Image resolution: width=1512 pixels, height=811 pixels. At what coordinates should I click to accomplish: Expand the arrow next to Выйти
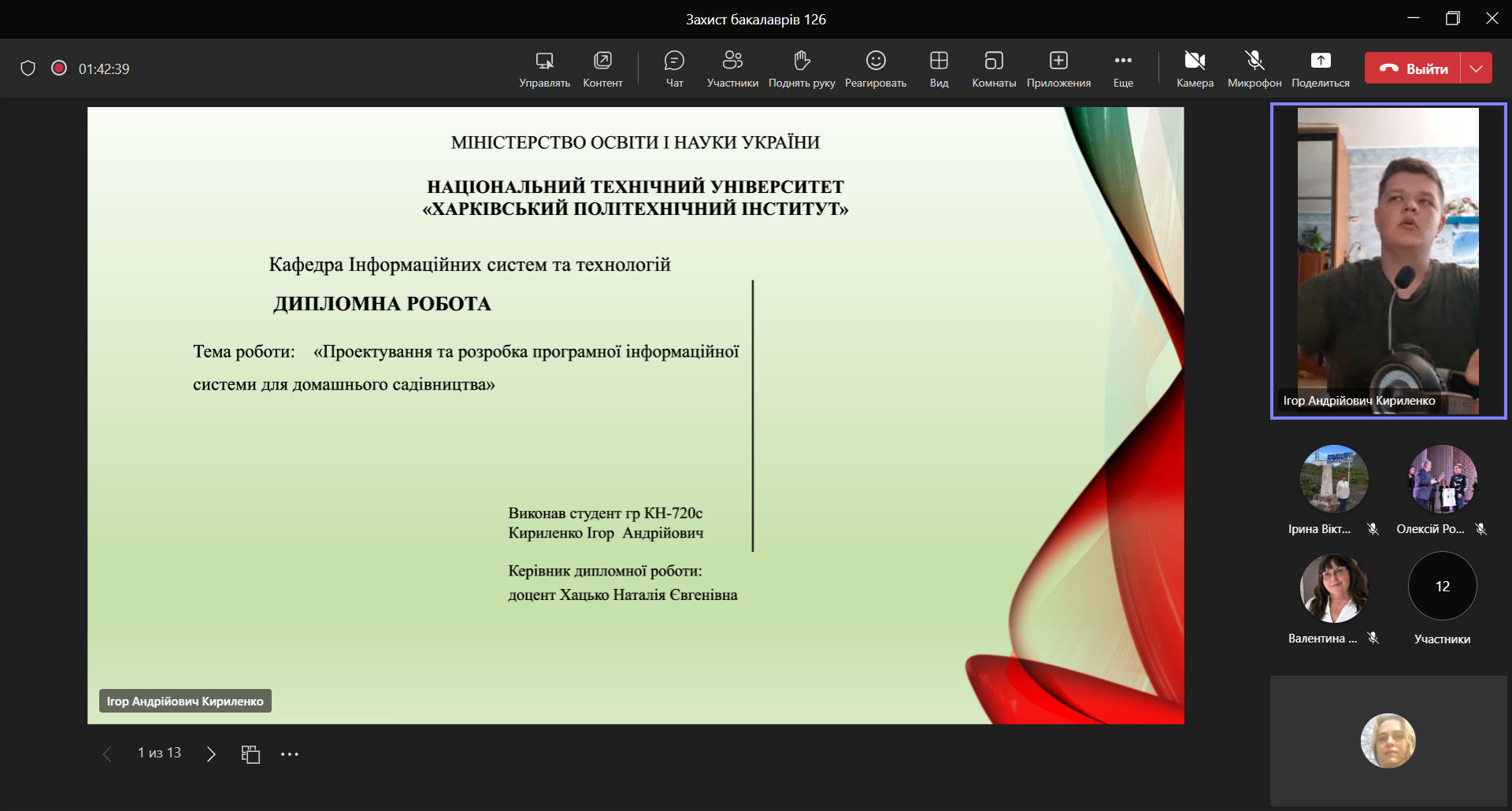[x=1477, y=69]
